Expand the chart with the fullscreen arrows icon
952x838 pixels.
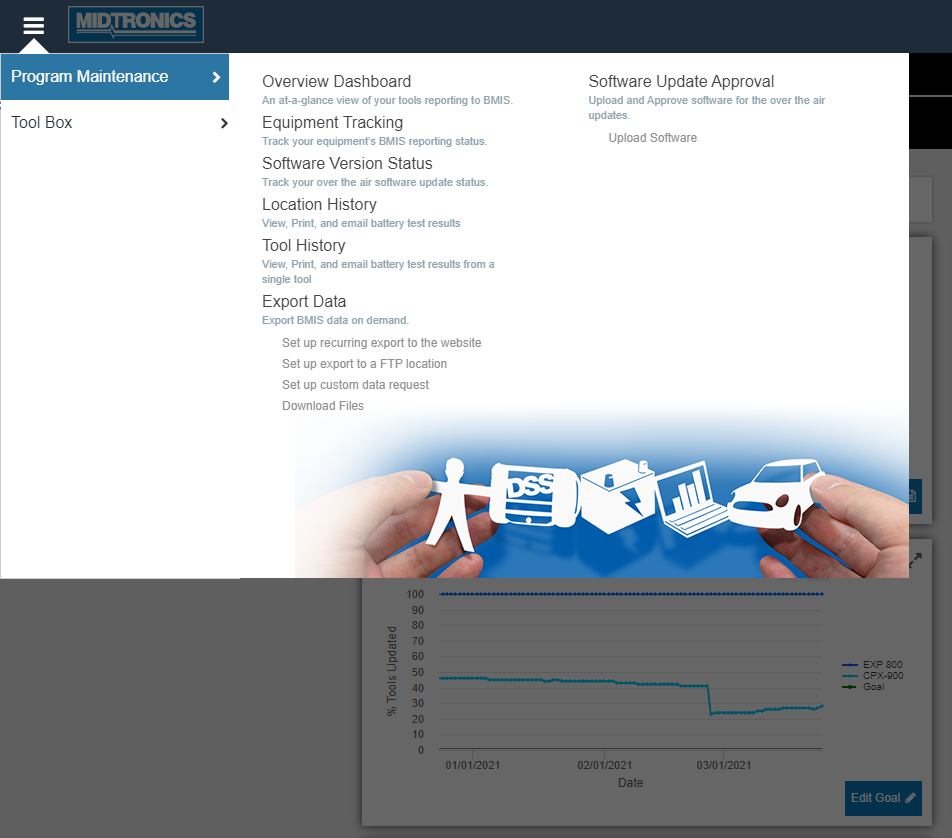pyautogui.click(x=914, y=561)
